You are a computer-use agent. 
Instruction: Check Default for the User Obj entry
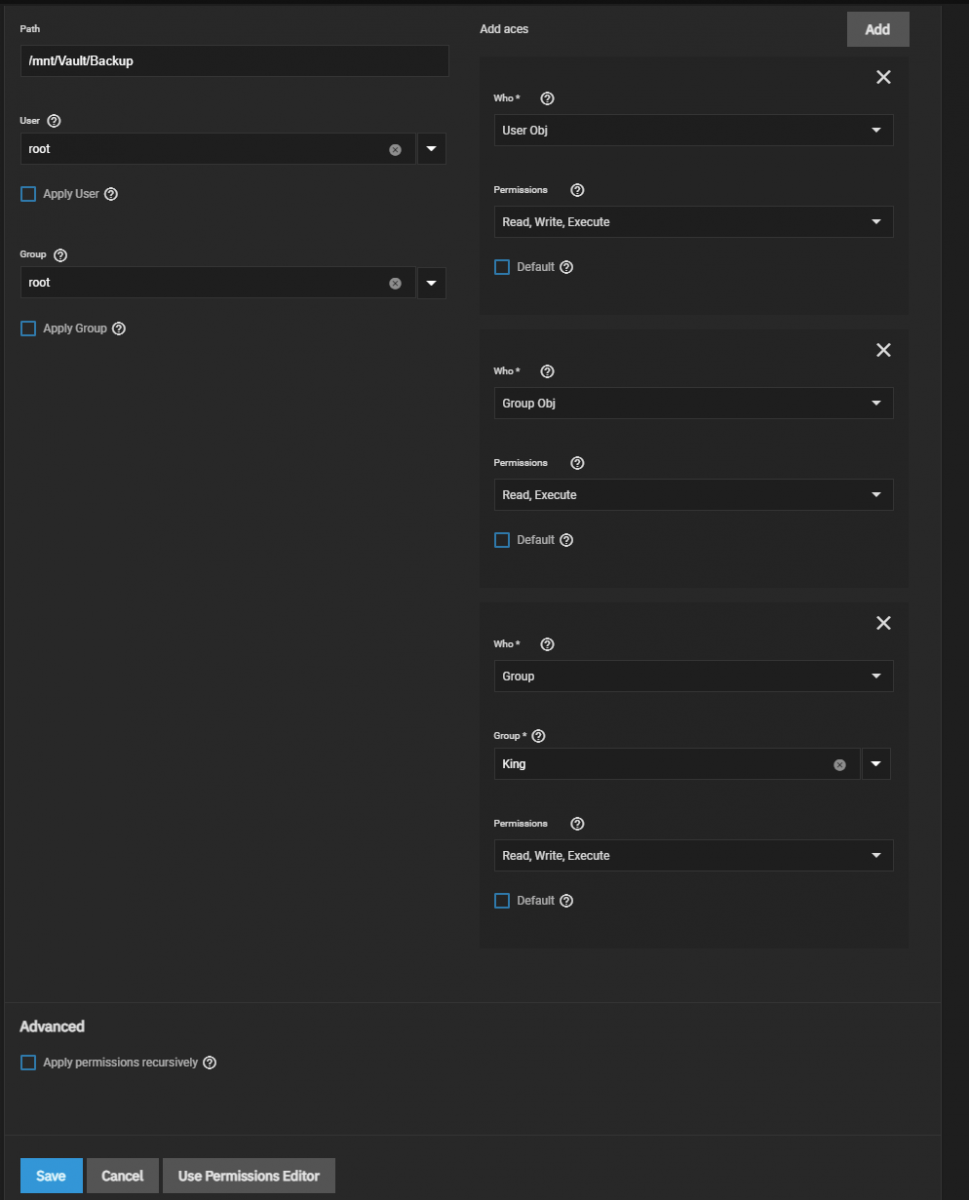tap(502, 267)
